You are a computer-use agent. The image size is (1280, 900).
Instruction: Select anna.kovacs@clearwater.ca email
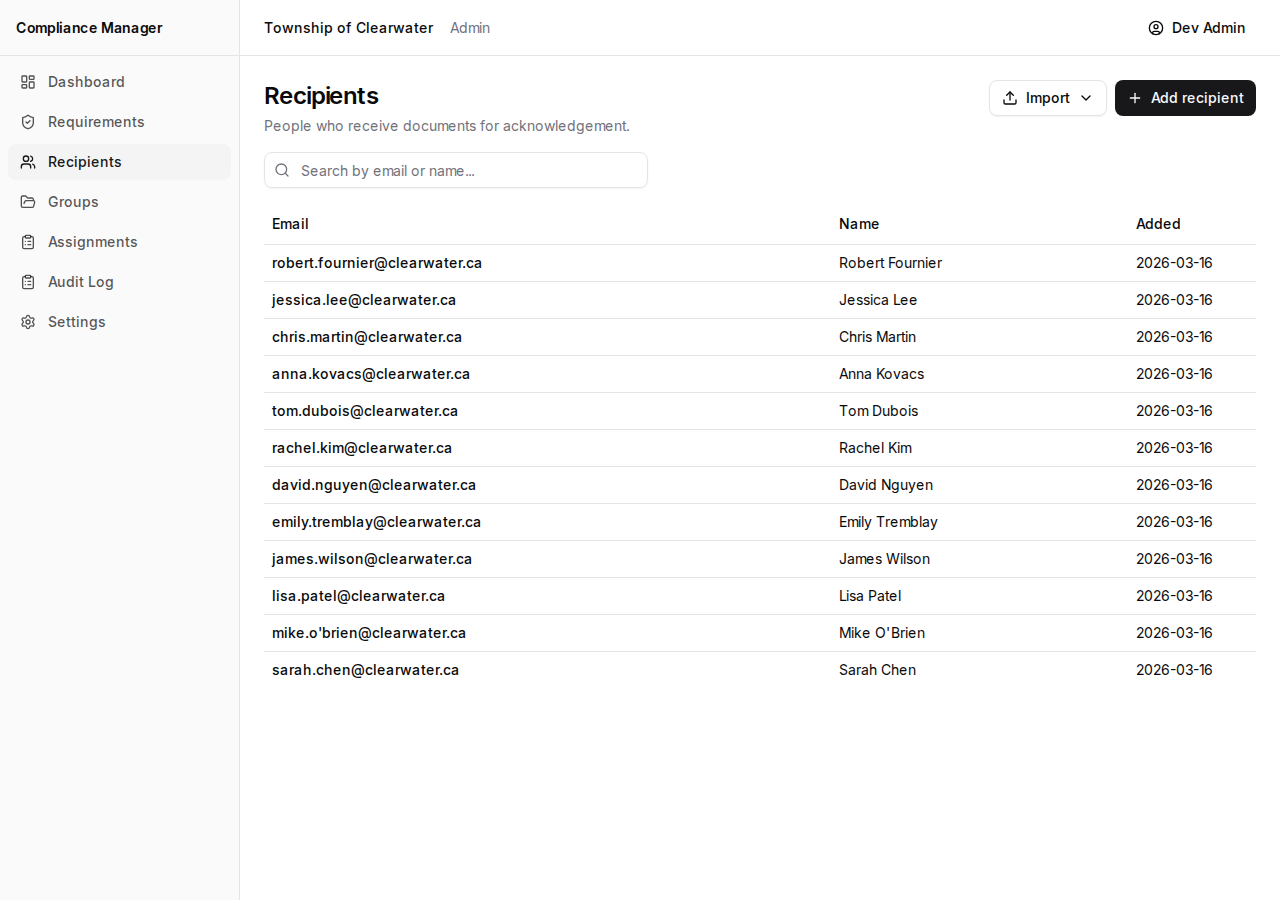click(x=371, y=374)
